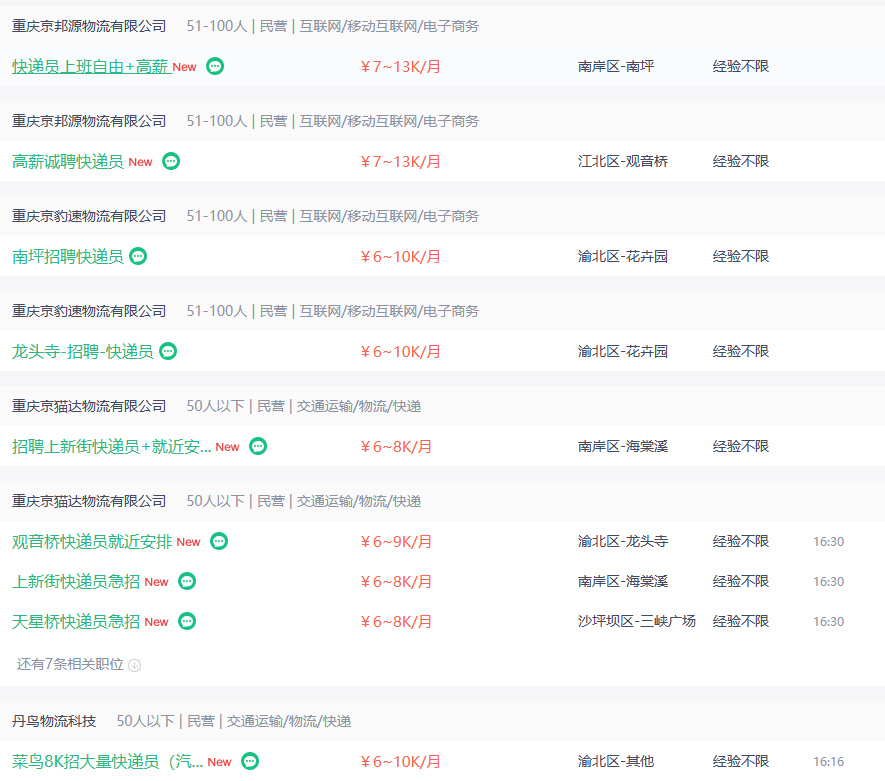The image size is (885, 781).
Task: Click chat icon for 招聘上新街快递员 listing
Action: (x=258, y=446)
